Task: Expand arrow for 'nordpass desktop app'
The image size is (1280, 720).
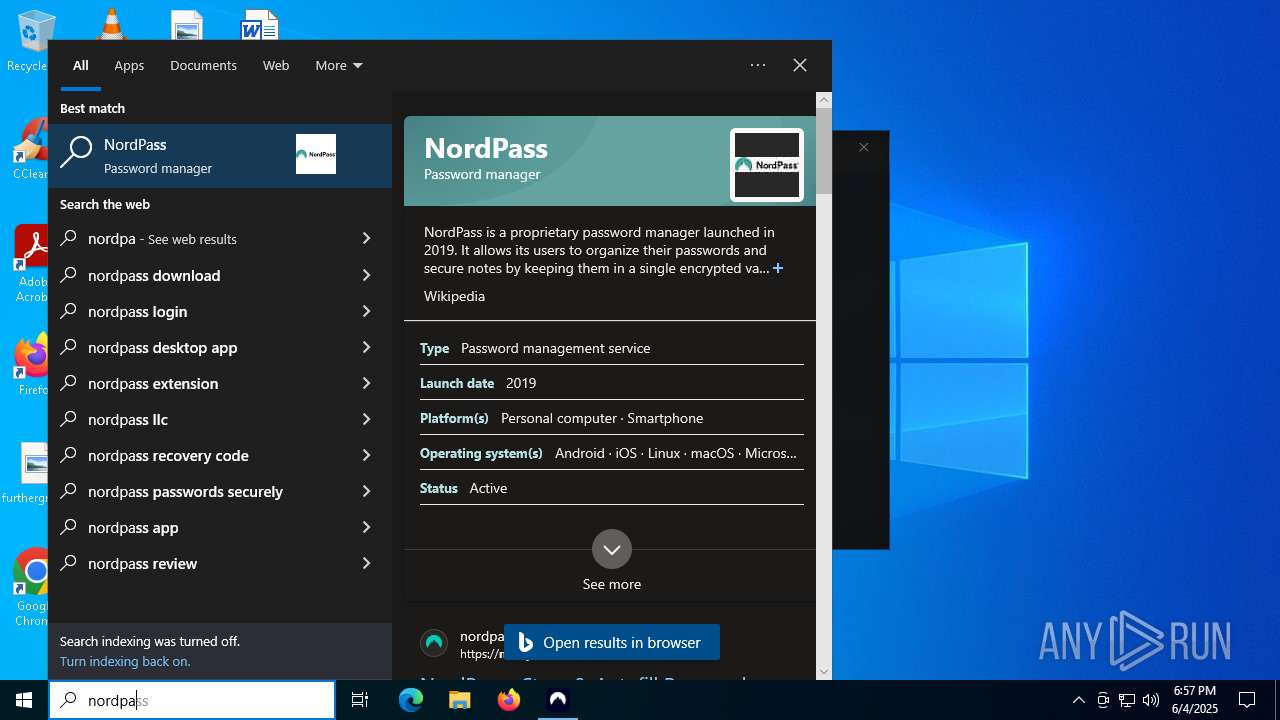Action: point(366,347)
